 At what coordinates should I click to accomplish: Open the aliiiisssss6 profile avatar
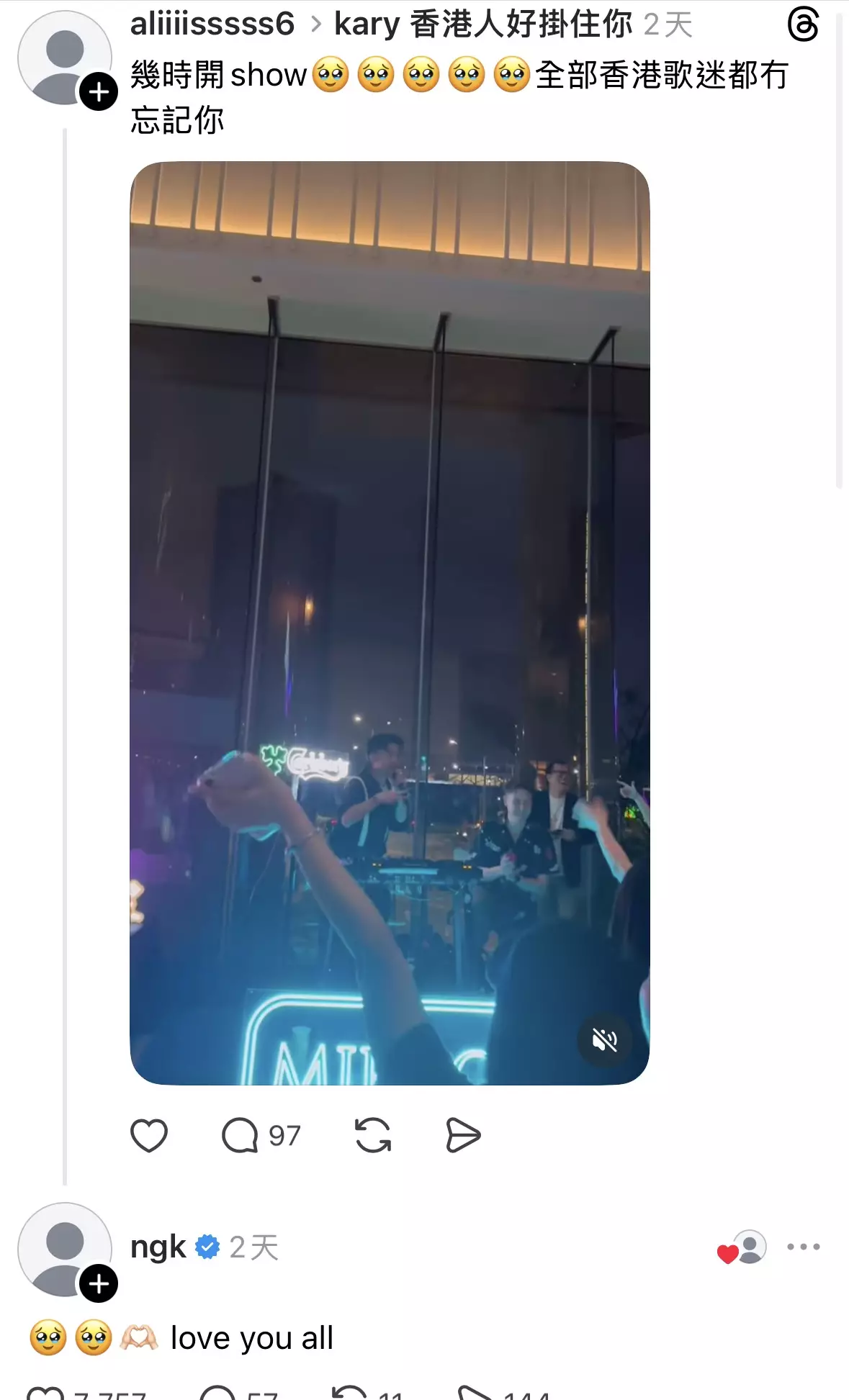coord(65,58)
